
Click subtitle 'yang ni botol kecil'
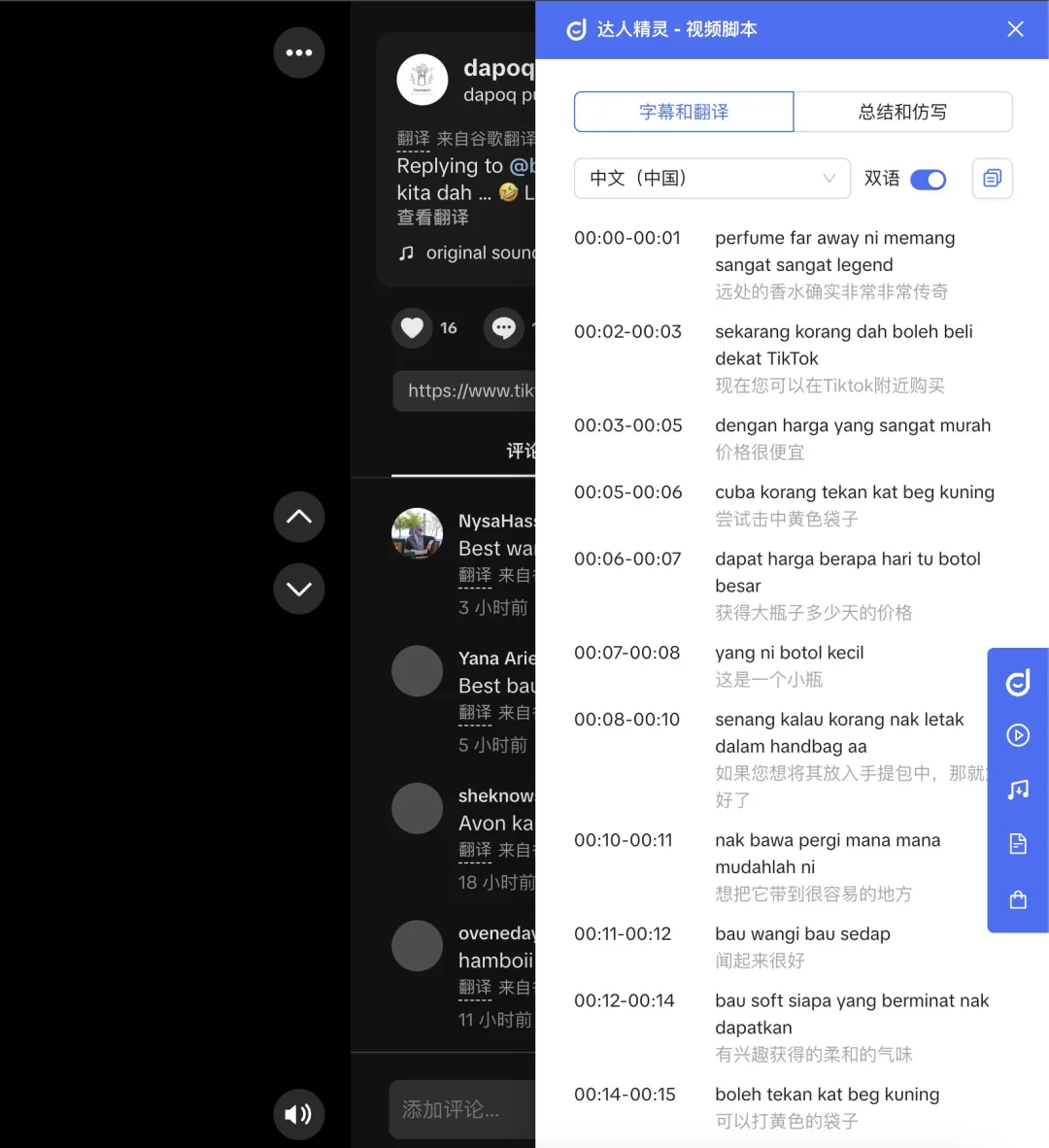(x=789, y=653)
